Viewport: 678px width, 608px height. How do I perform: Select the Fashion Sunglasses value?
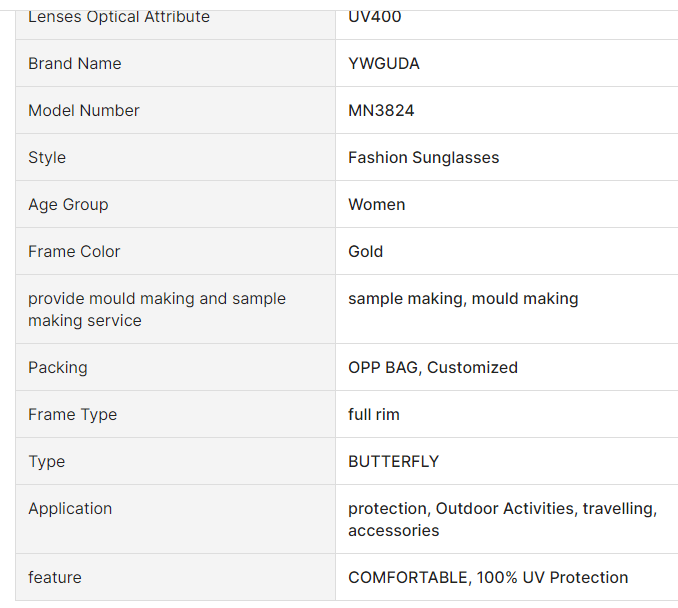tap(423, 158)
